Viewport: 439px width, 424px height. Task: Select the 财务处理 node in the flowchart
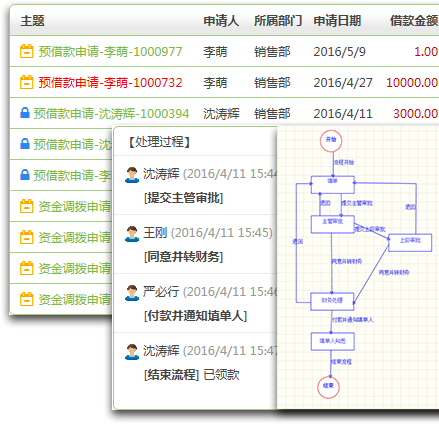[332, 301]
